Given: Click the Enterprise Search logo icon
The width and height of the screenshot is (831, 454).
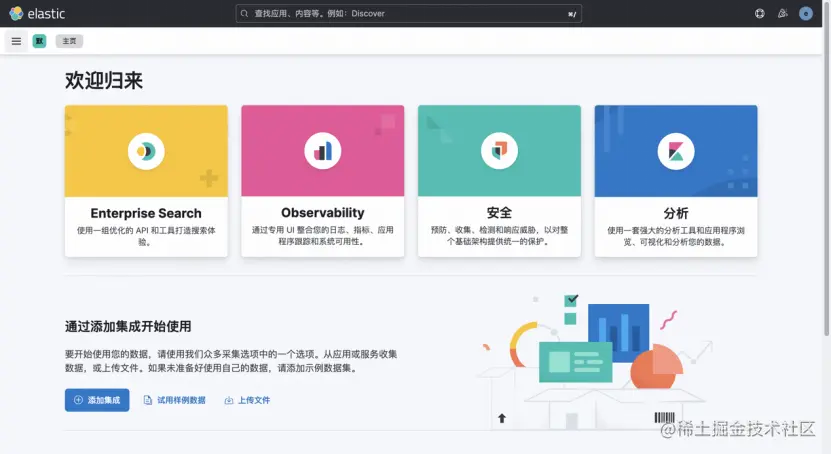Looking at the screenshot, I should [x=146, y=152].
